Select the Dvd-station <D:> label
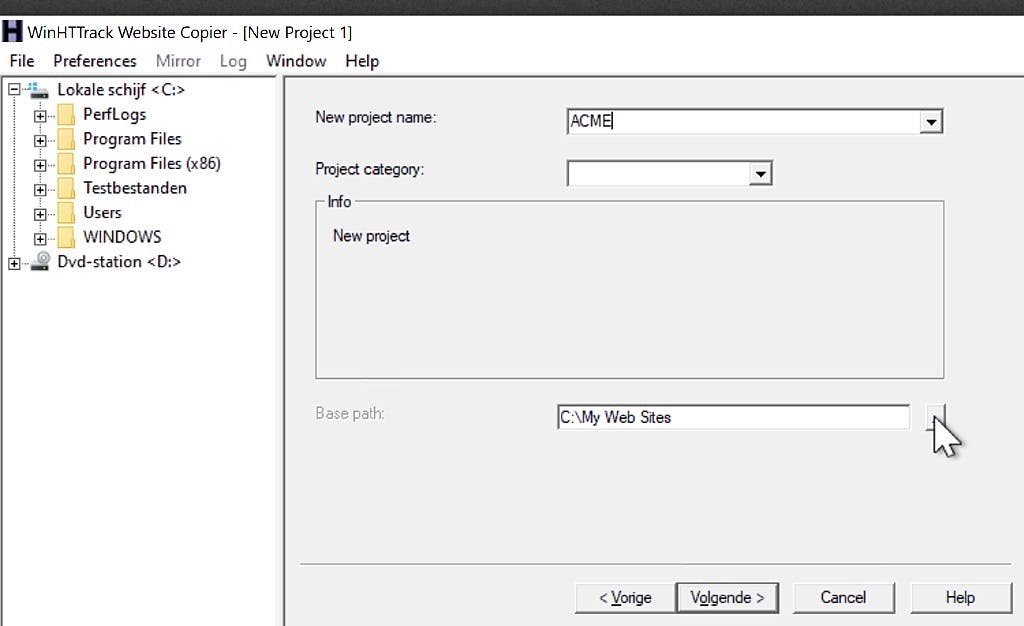Image resolution: width=1024 pixels, height=626 pixels. (x=119, y=262)
